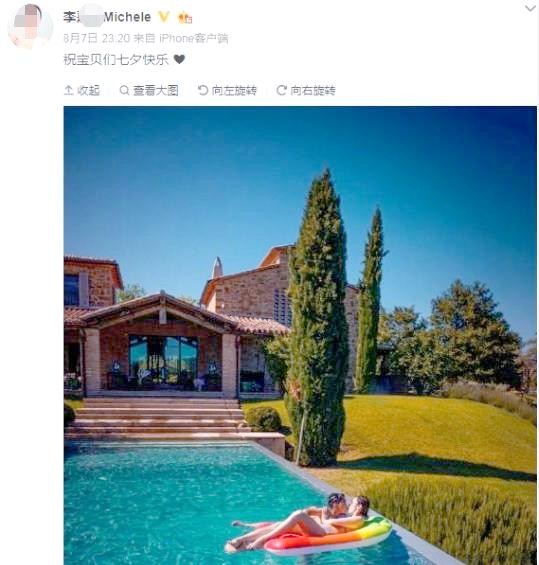Click the up-arrow icon beside 收起
This screenshot has width=539, height=565.
[x=68, y=90]
